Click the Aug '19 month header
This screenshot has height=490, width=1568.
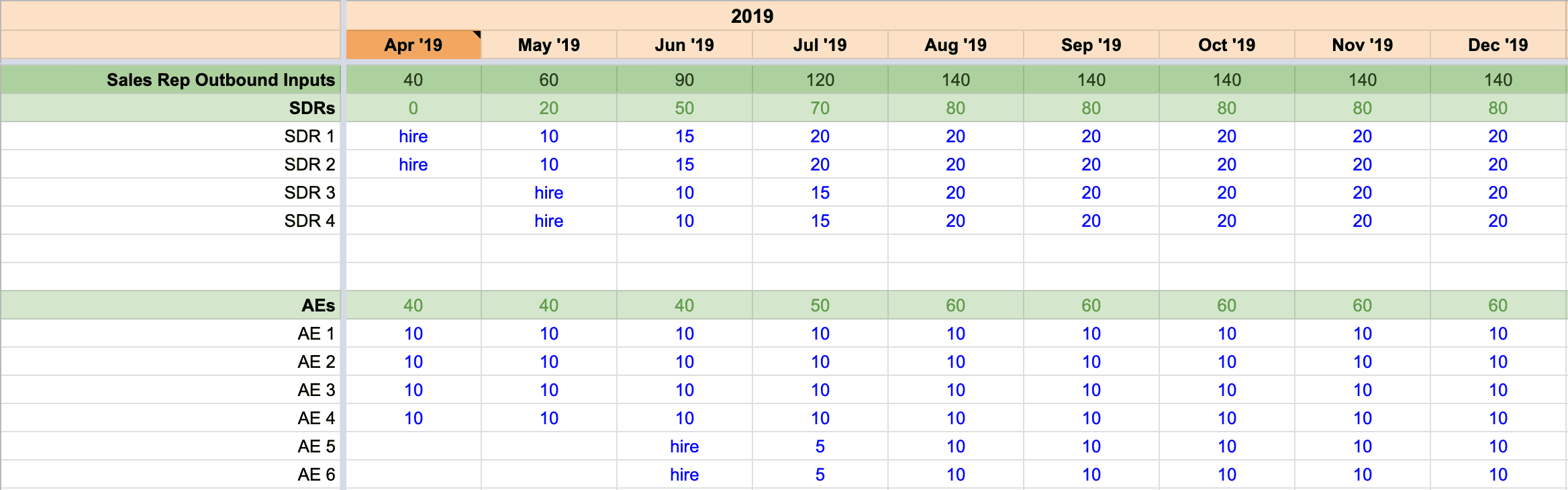[x=955, y=45]
